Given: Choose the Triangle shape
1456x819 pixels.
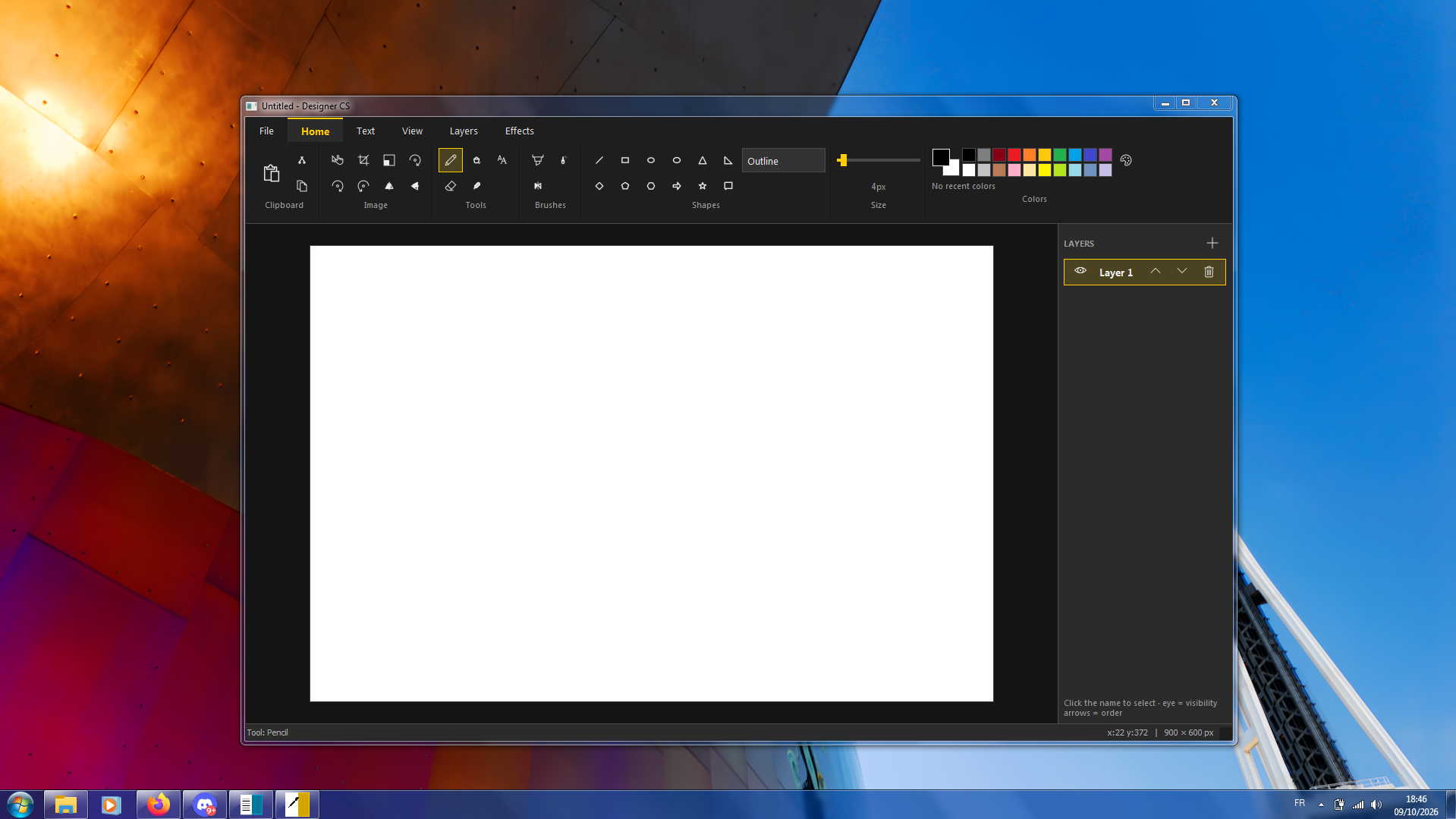Looking at the screenshot, I should click(703, 160).
